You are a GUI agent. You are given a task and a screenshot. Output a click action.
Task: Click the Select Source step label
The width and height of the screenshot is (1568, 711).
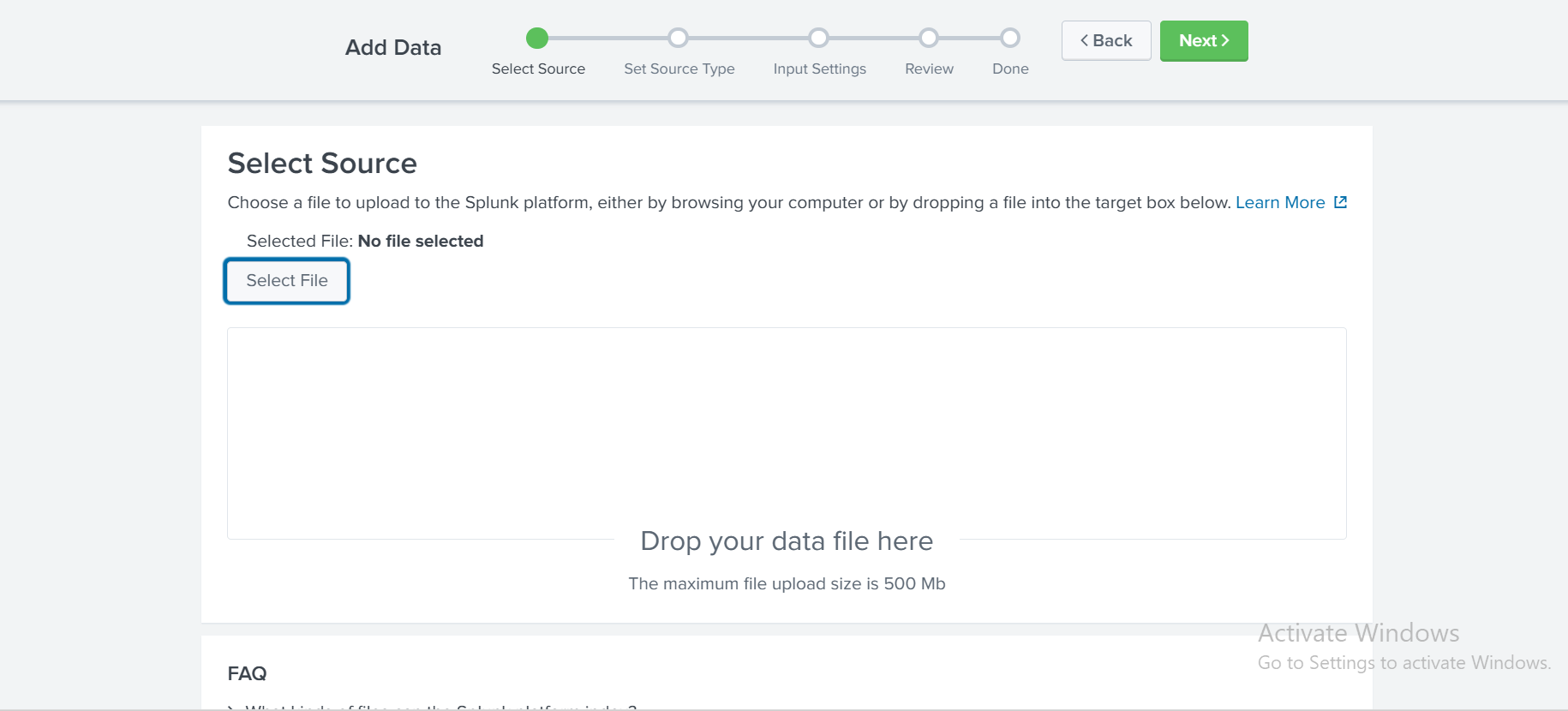coord(538,69)
